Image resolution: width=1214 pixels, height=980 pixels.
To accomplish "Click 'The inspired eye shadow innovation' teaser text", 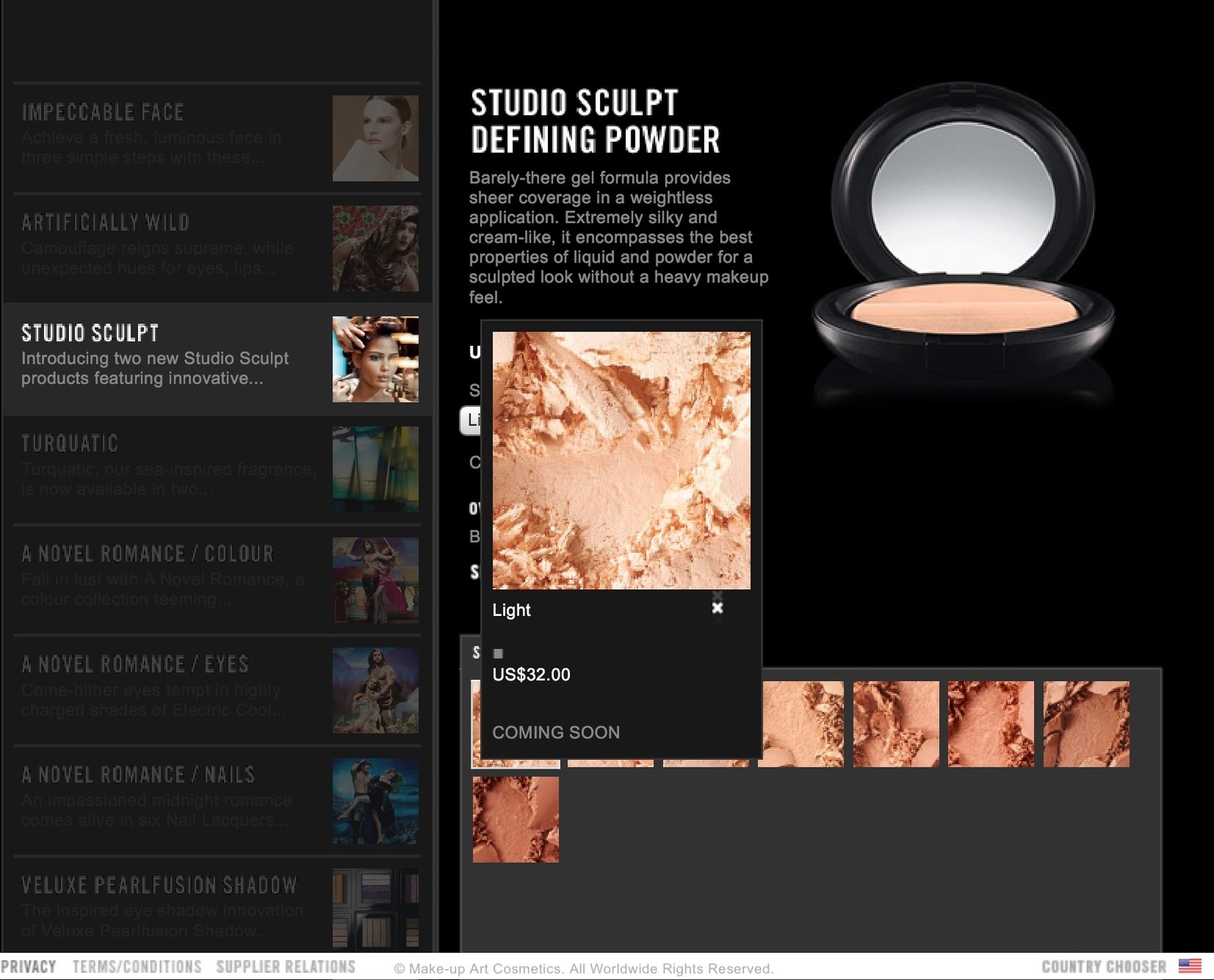I will [x=162, y=920].
